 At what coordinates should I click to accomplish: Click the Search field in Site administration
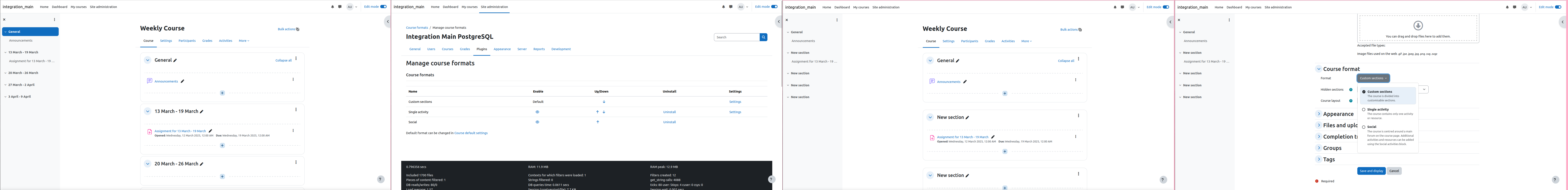[737, 37]
